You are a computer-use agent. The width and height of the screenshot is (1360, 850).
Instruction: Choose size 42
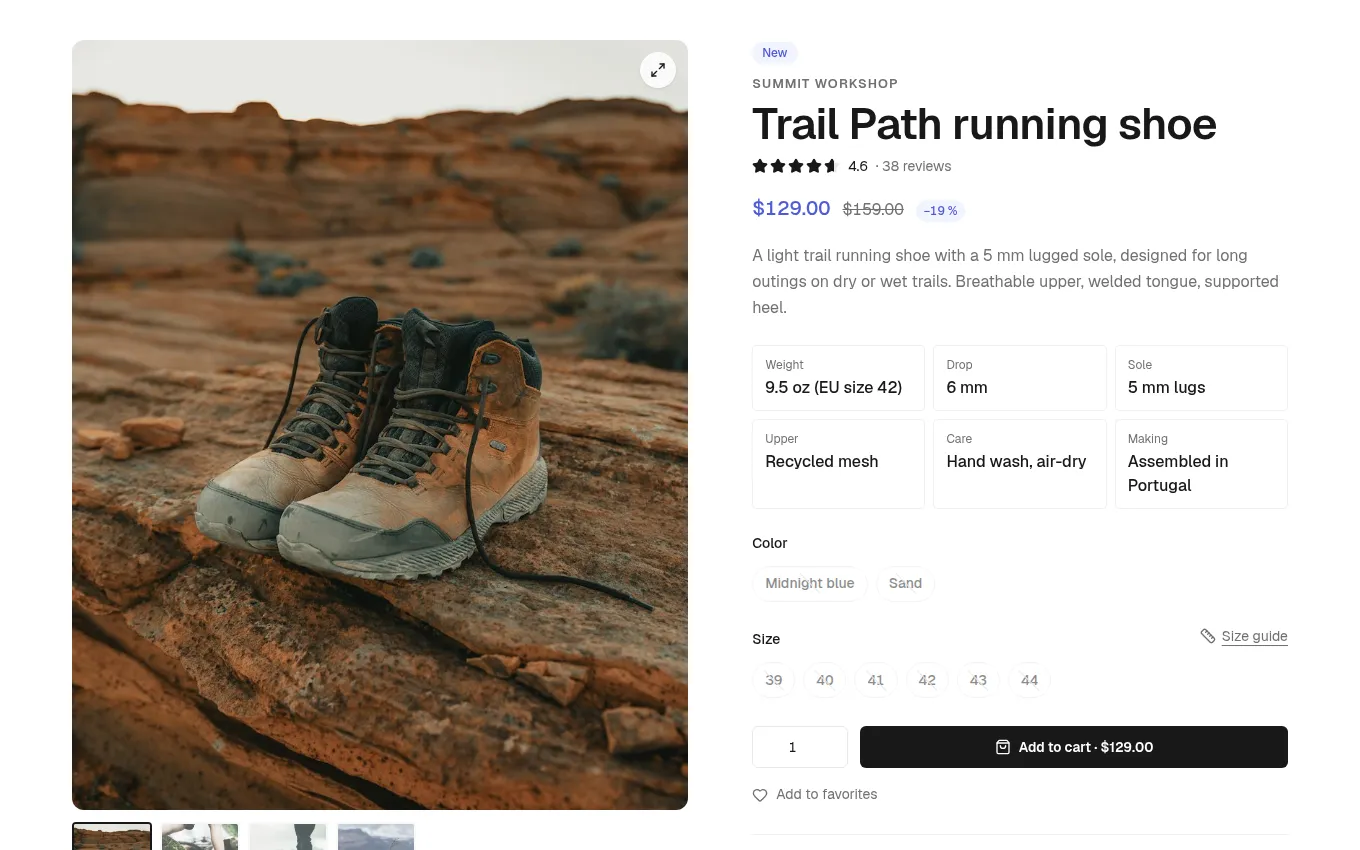click(927, 680)
